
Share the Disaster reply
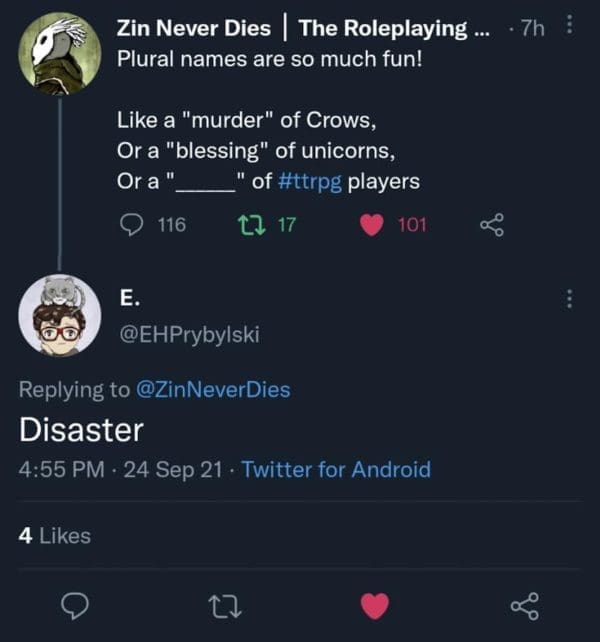click(x=523, y=605)
